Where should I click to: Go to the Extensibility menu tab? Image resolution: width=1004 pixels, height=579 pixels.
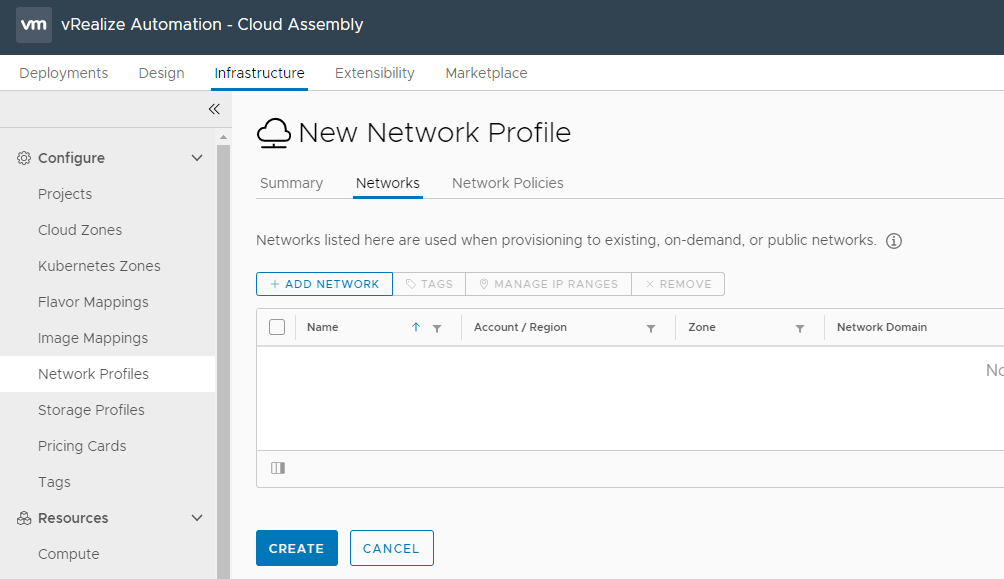(374, 73)
